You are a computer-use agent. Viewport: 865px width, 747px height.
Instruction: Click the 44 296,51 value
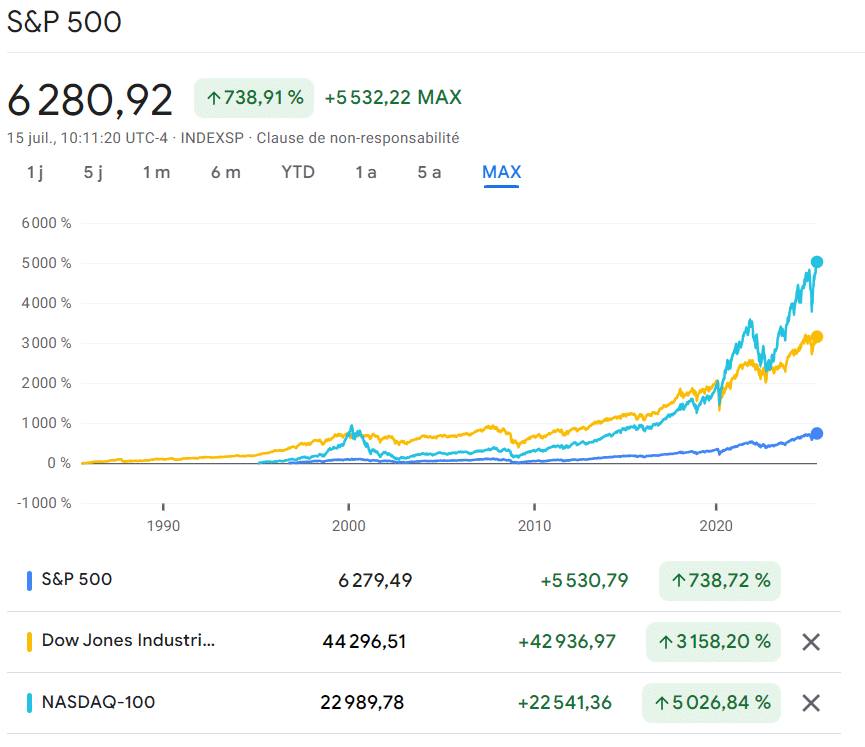point(364,642)
